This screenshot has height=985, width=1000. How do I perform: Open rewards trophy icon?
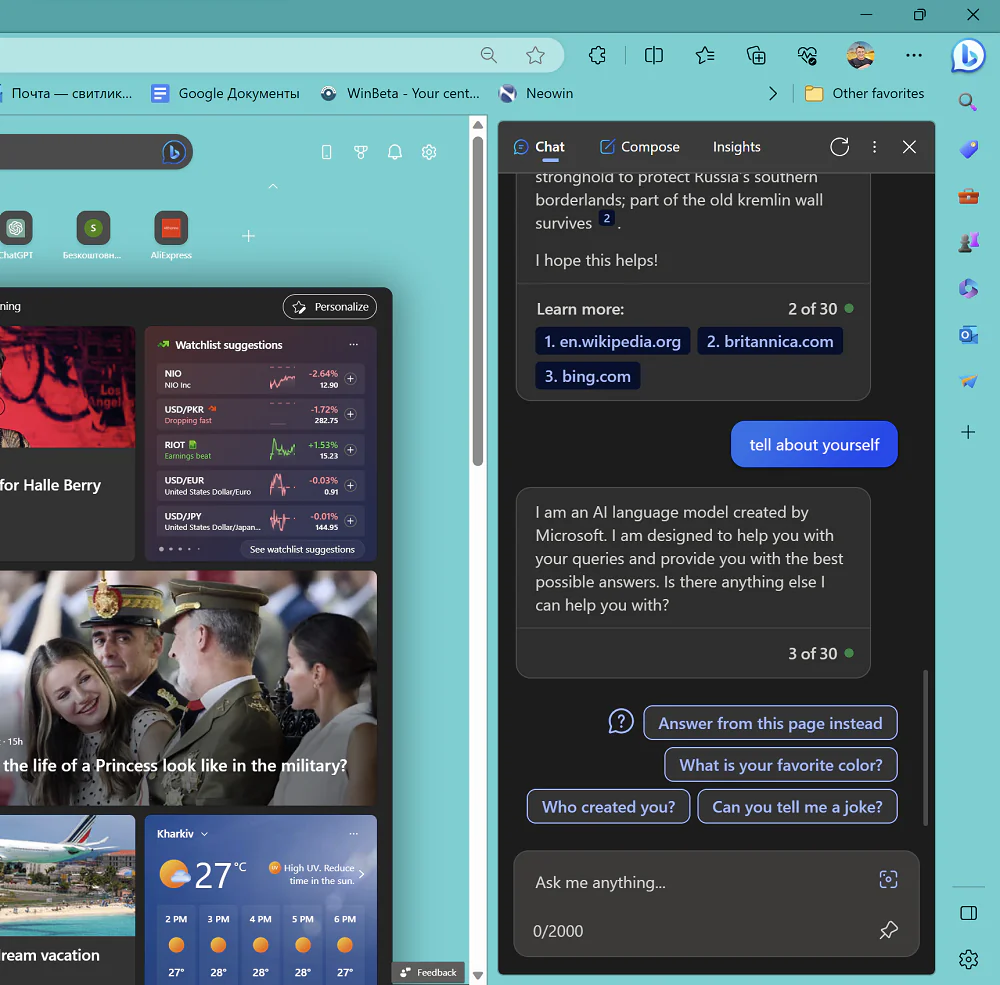[361, 152]
